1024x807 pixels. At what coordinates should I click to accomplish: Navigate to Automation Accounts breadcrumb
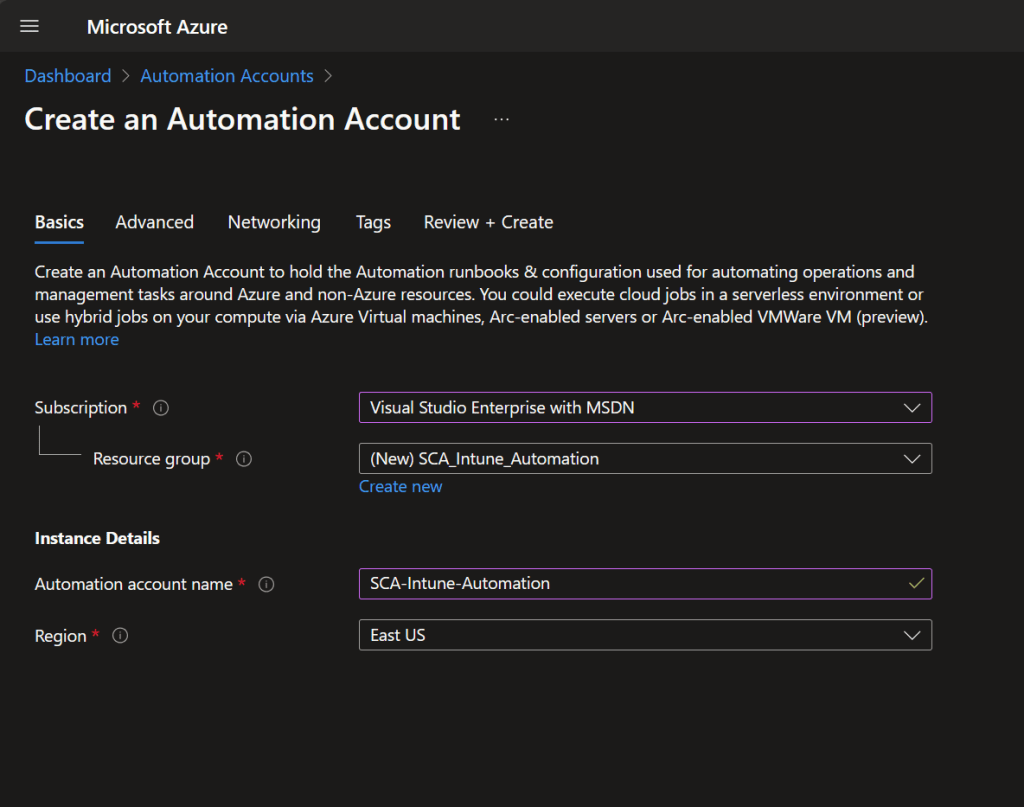[x=227, y=76]
